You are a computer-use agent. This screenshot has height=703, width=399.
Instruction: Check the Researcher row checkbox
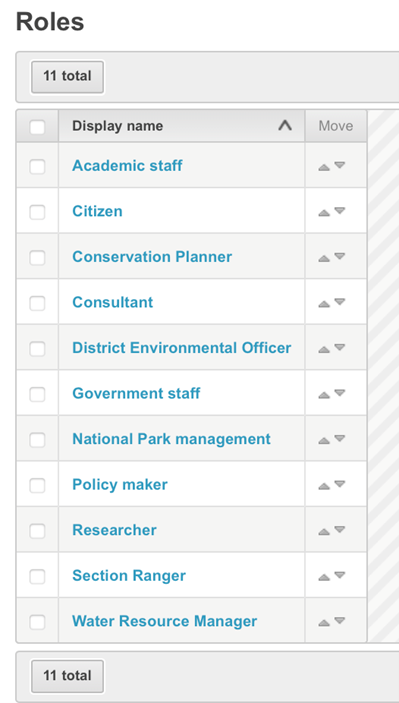click(37, 531)
